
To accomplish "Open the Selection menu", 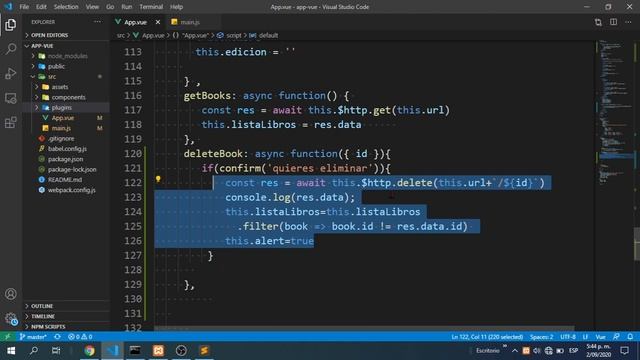I will [66, 7].
